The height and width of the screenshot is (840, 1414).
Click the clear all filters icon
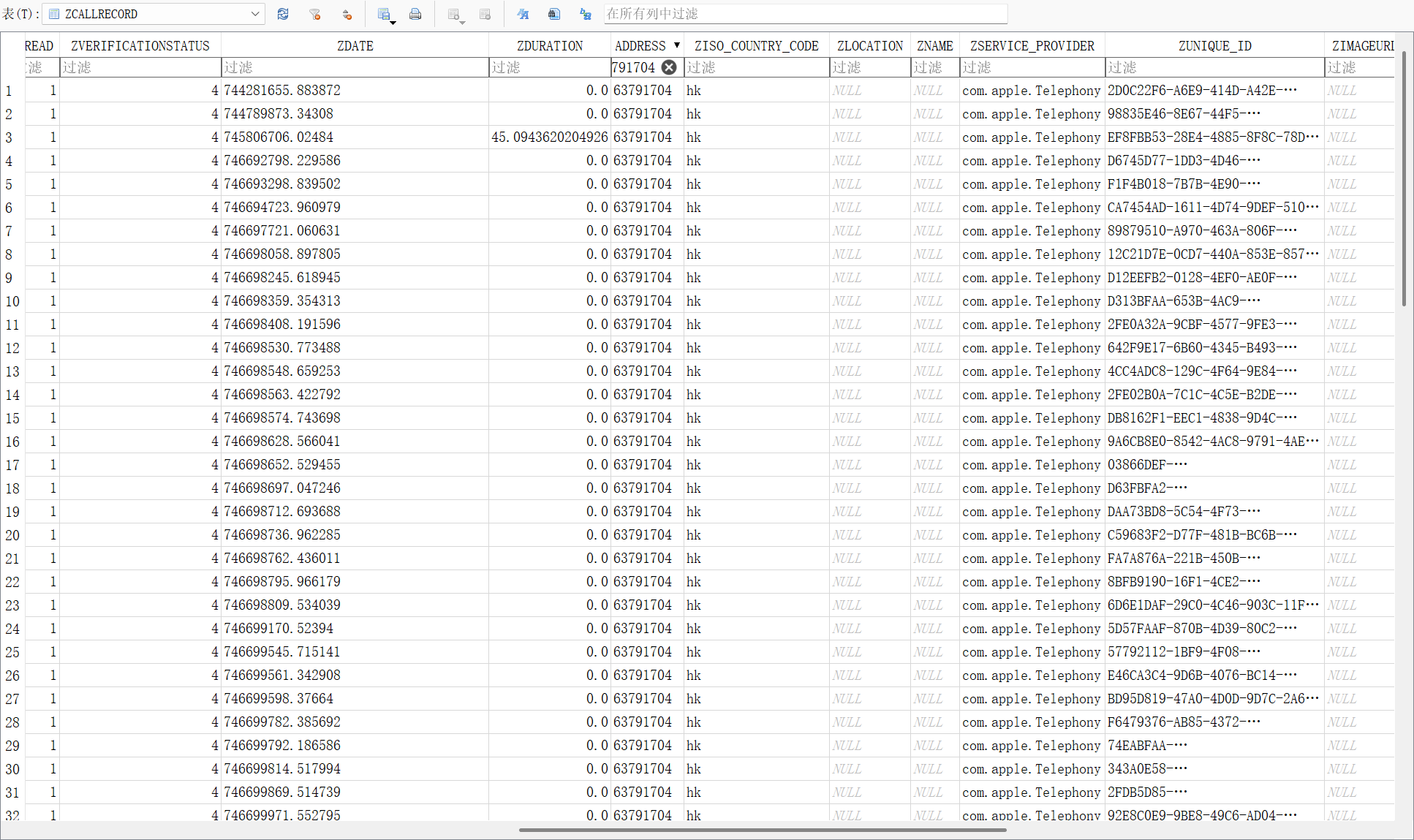point(315,14)
